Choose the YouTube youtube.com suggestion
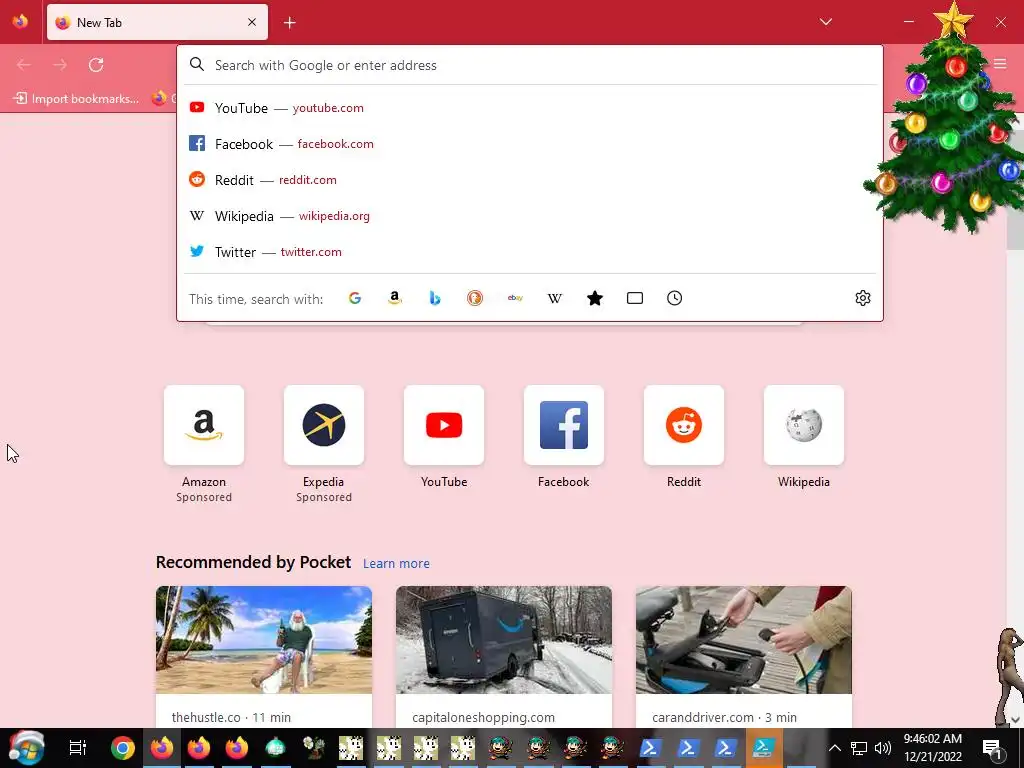The width and height of the screenshot is (1024, 768). coord(530,108)
